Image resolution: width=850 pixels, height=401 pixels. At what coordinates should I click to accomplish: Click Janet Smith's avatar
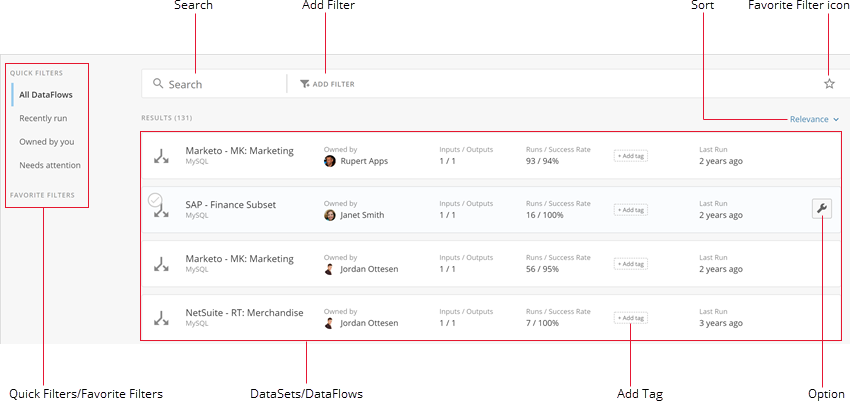tap(330, 215)
